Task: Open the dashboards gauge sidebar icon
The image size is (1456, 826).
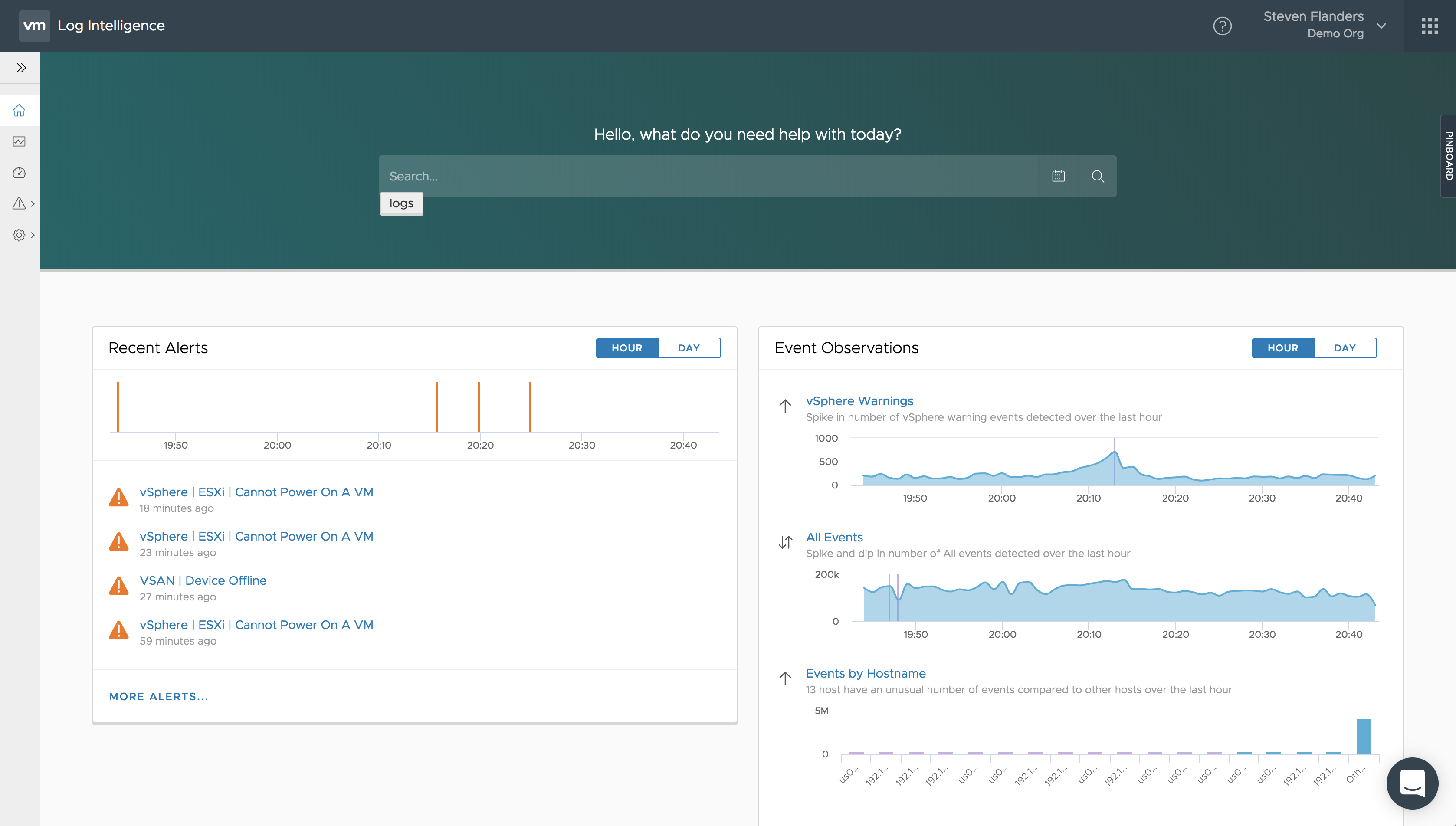Action: click(x=19, y=173)
